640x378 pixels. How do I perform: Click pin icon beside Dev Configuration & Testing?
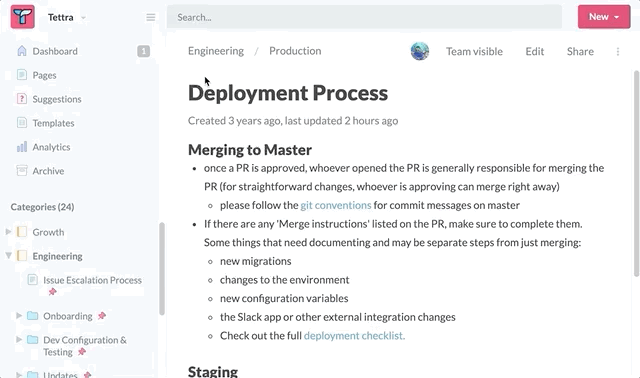(x=82, y=351)
